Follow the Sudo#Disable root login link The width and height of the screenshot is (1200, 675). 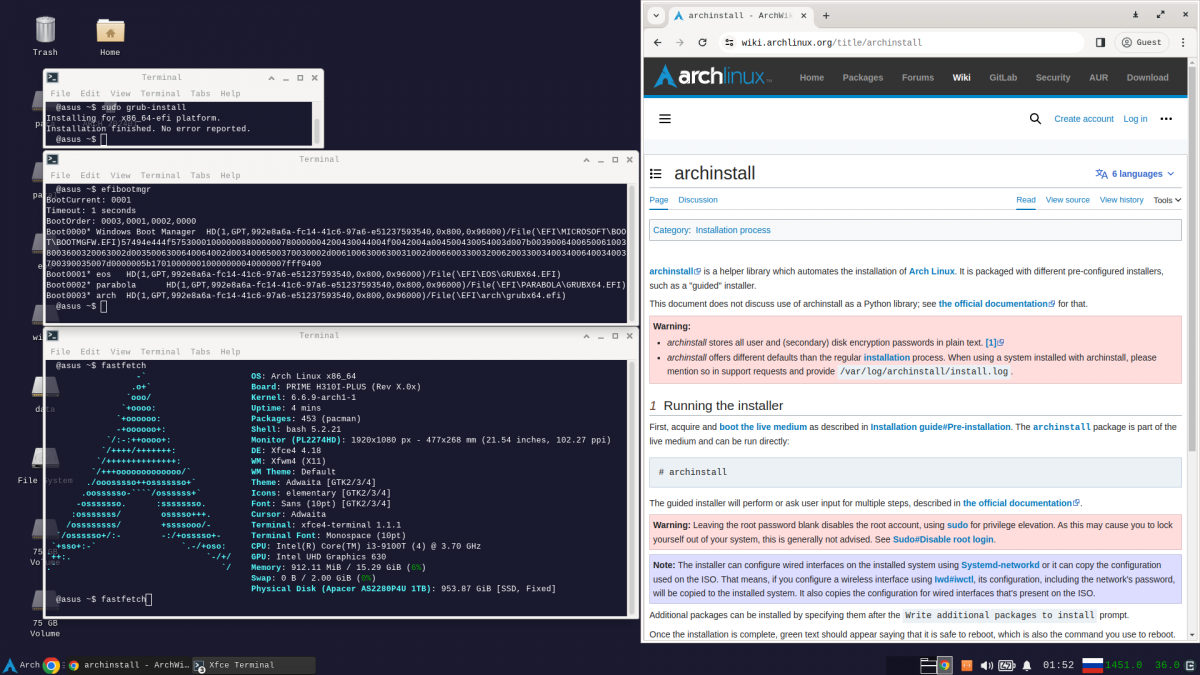tap(943, 539)
